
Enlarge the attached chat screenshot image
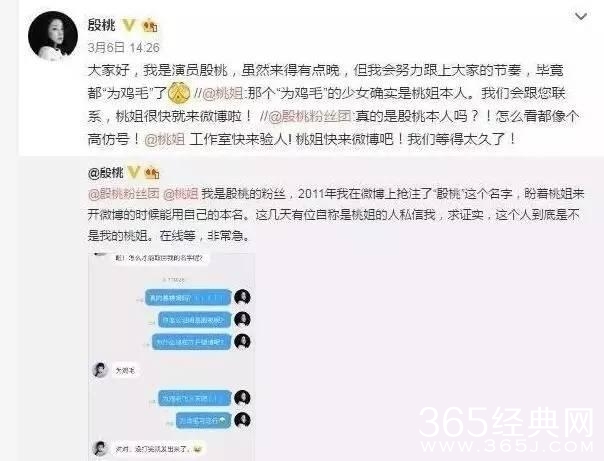tap(171, 356)
